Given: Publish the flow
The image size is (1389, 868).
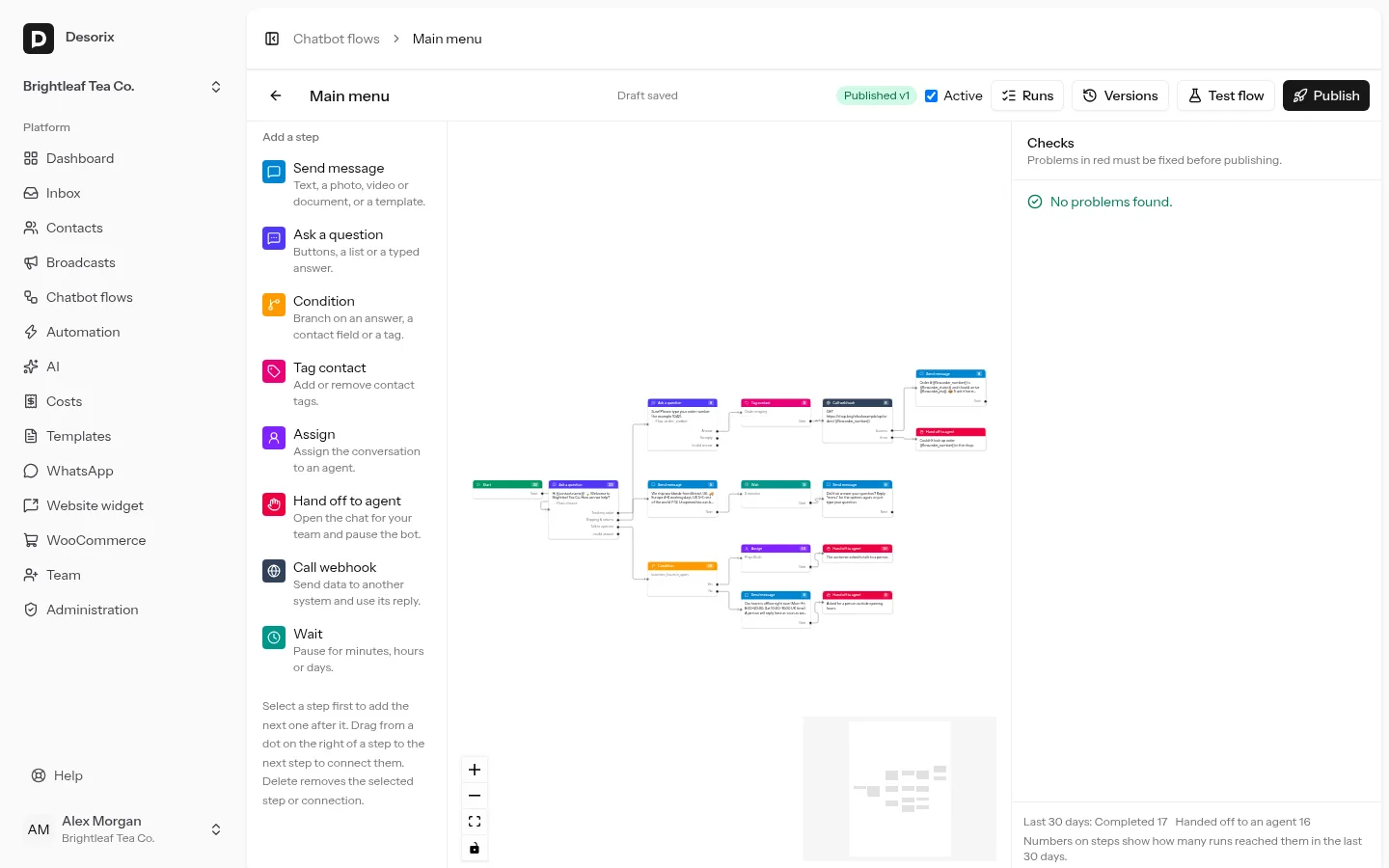Looking at the screenshot, I should tap(1326, 95).
